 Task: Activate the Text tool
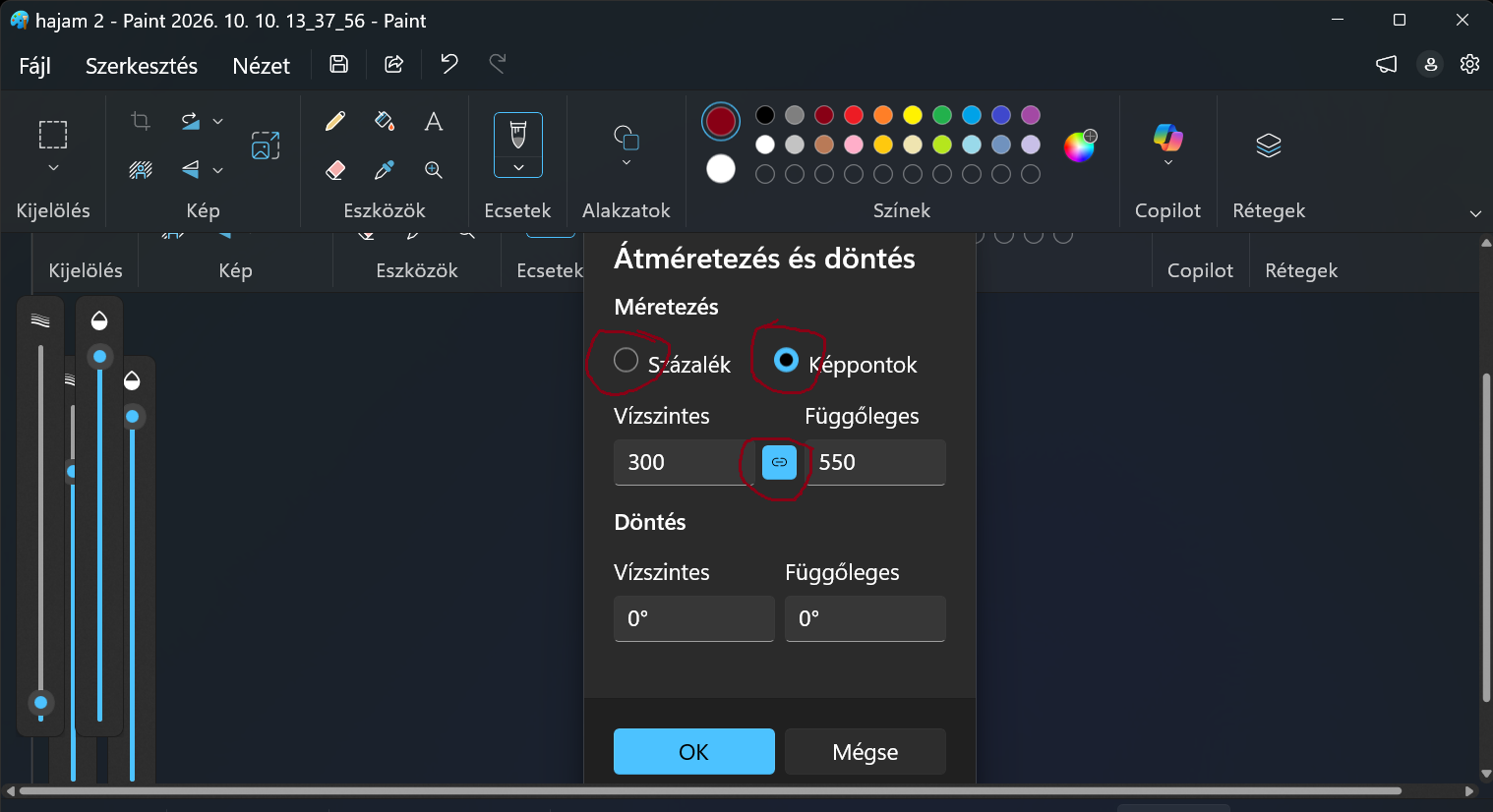[x=434, y=121]
